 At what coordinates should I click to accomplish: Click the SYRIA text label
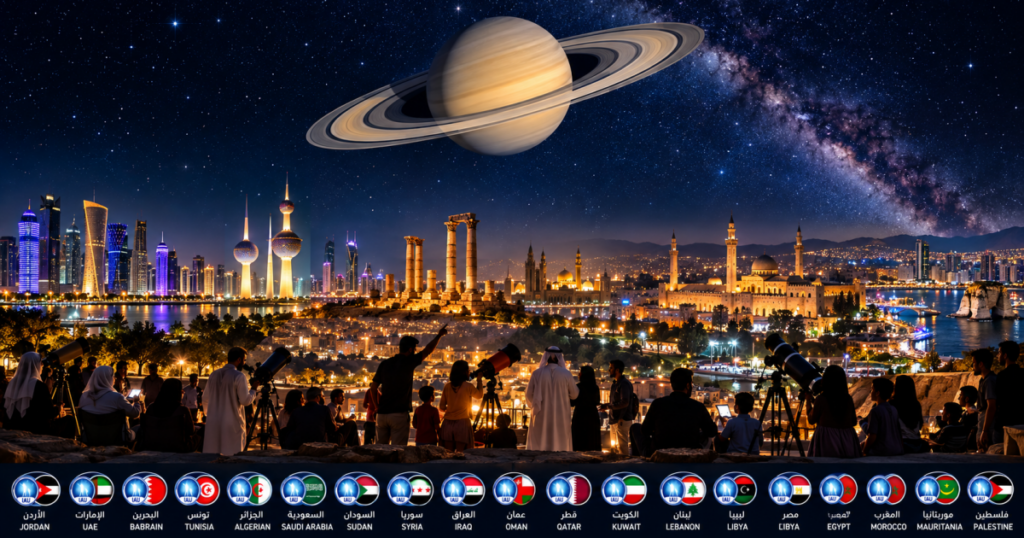[x=411, y=527]
